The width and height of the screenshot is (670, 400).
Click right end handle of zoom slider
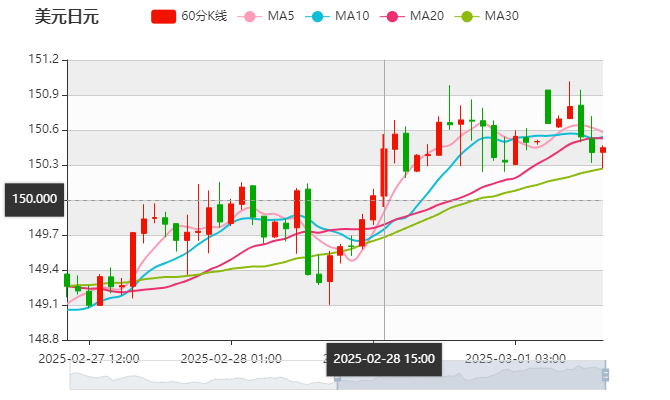(608, 375)
